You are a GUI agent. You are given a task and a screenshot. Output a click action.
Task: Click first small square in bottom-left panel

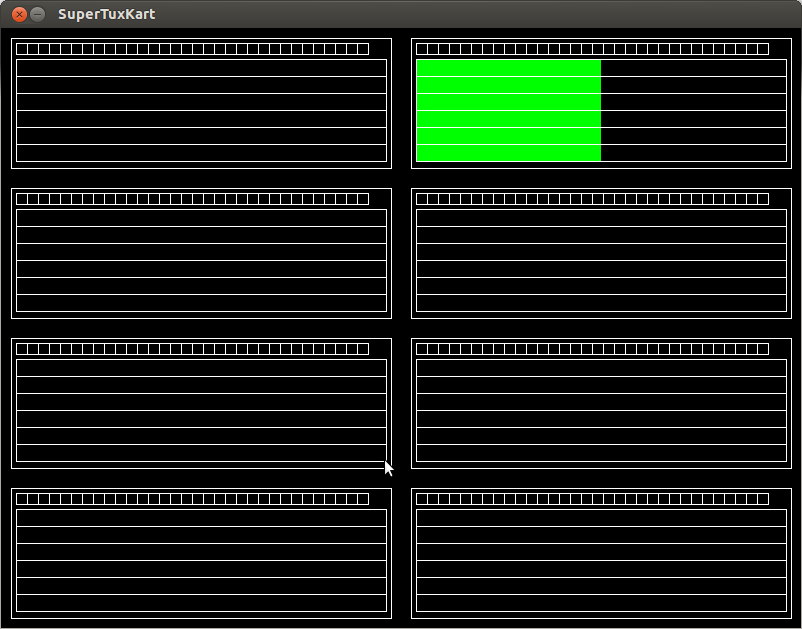[22, 499]
